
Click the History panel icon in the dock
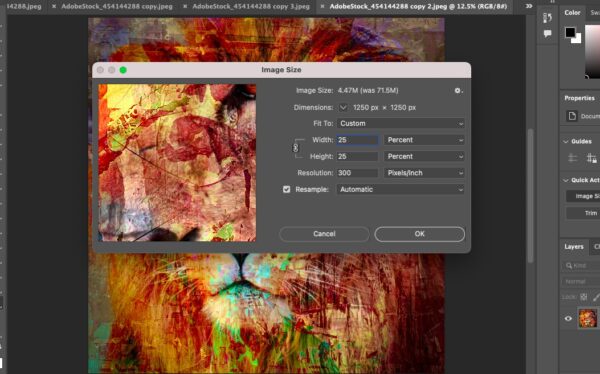click(x=547, y=18)
